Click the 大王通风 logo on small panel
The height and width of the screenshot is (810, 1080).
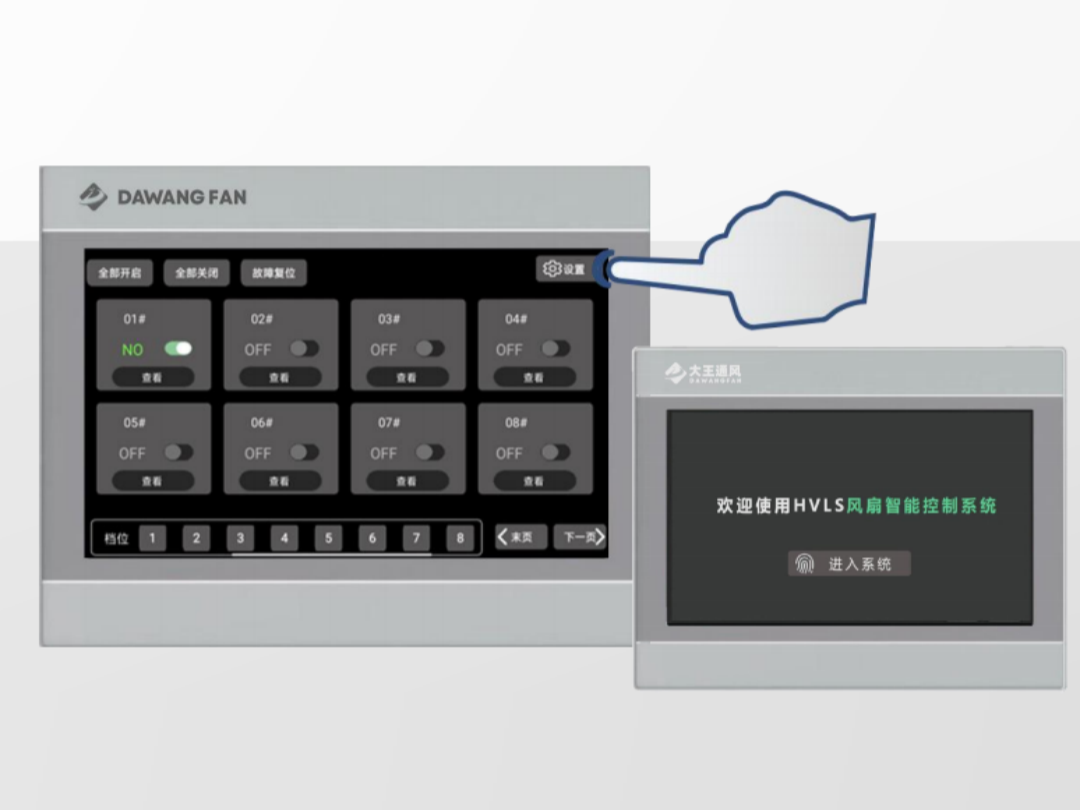(704, 374)
